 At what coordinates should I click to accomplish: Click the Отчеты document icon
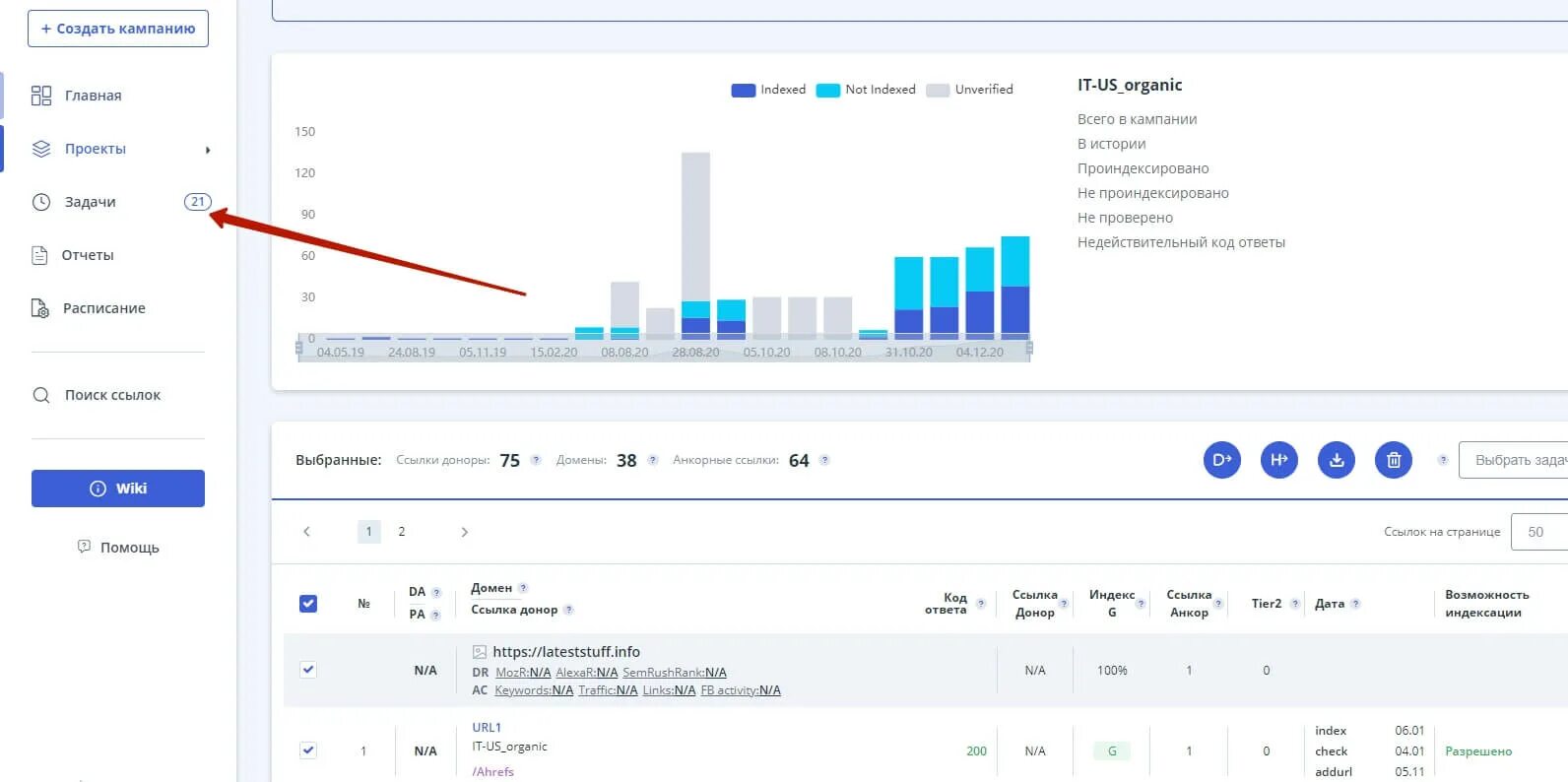[39, 255]
